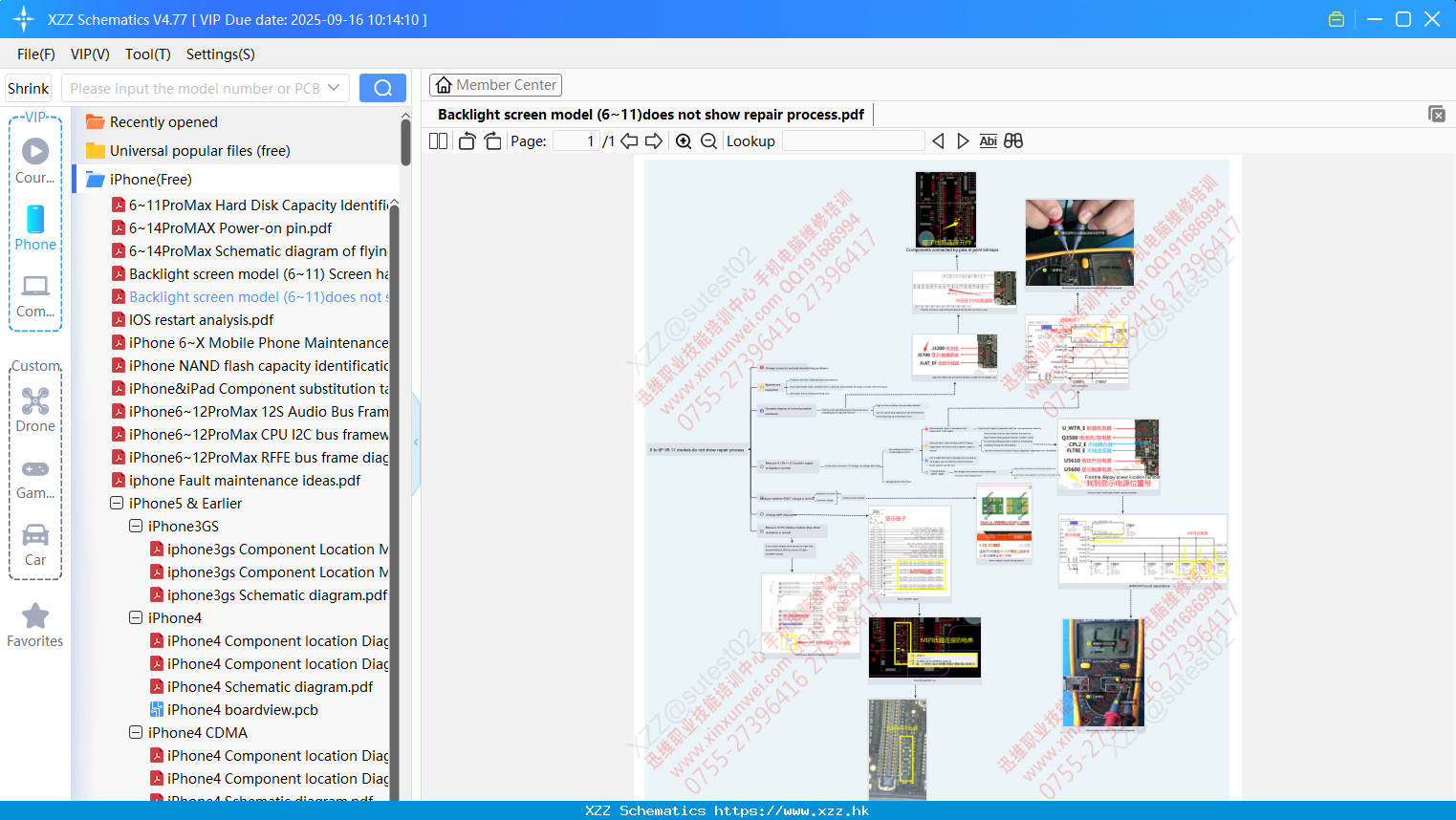The image size is (1456, 820).
Task: Click the model number search input field
Action: 194,88
